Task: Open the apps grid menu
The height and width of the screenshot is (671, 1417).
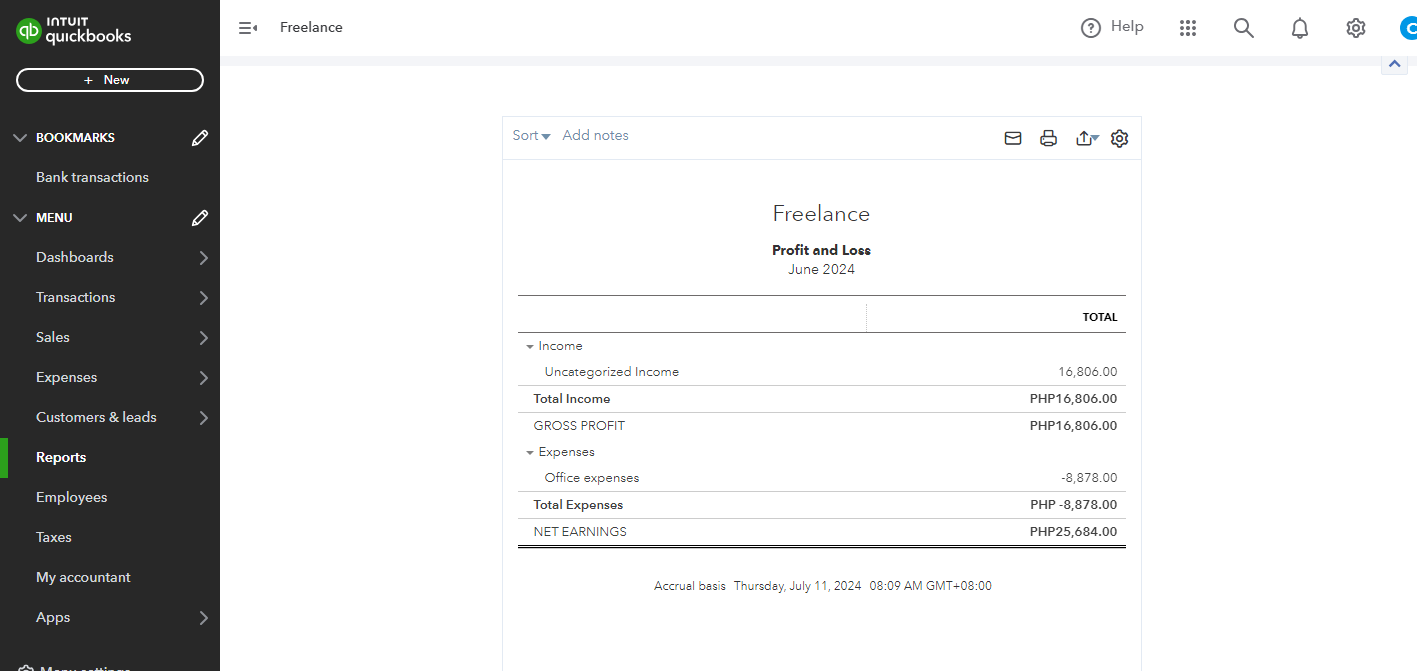Action: 1188,28
